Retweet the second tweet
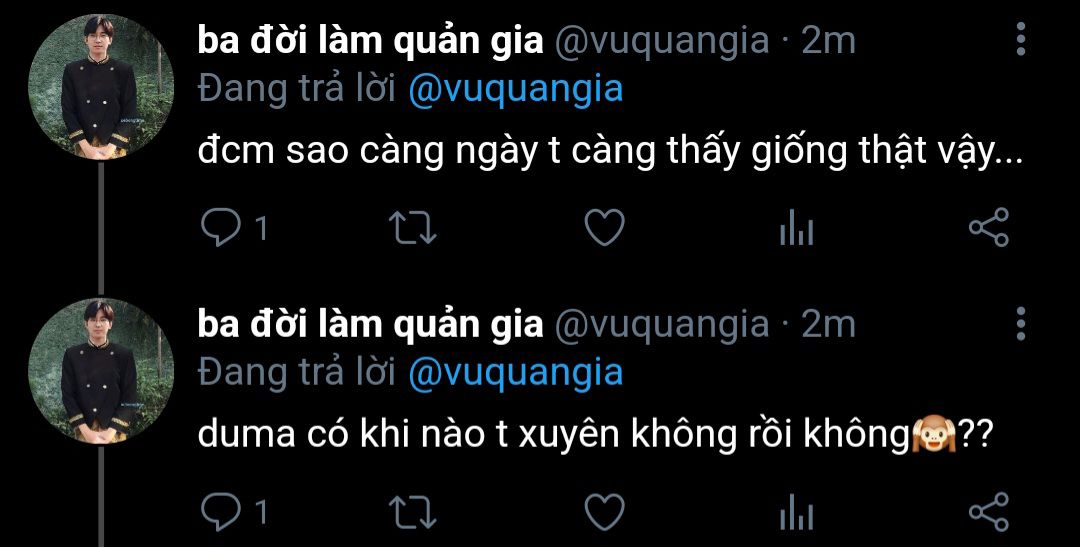Screen dimensions: 1080x547 click(413, 513)
